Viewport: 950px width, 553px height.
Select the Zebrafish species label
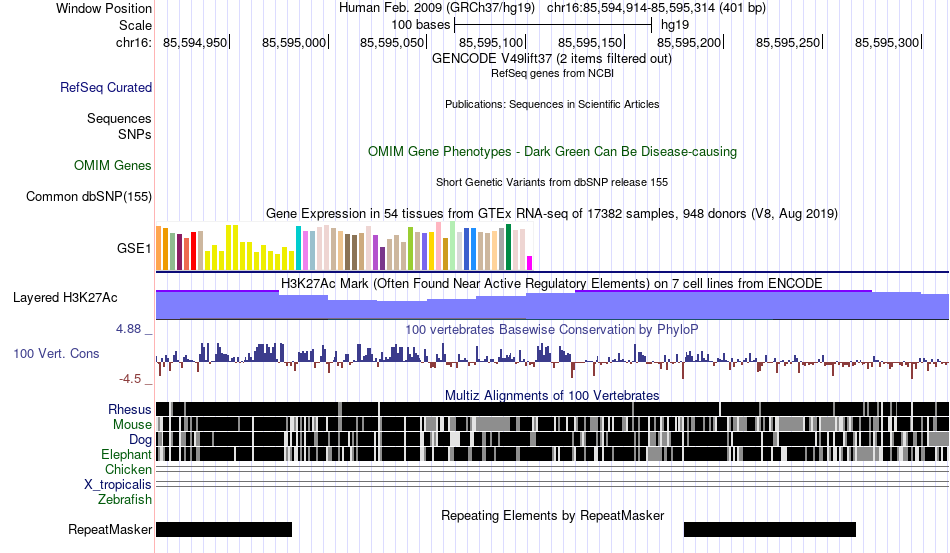[x=125, y=500]
